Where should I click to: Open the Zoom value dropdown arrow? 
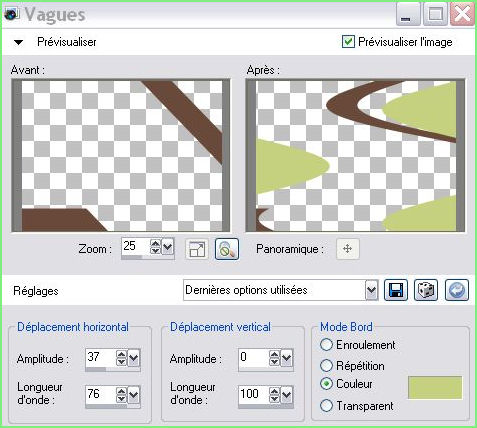point(168,247)
